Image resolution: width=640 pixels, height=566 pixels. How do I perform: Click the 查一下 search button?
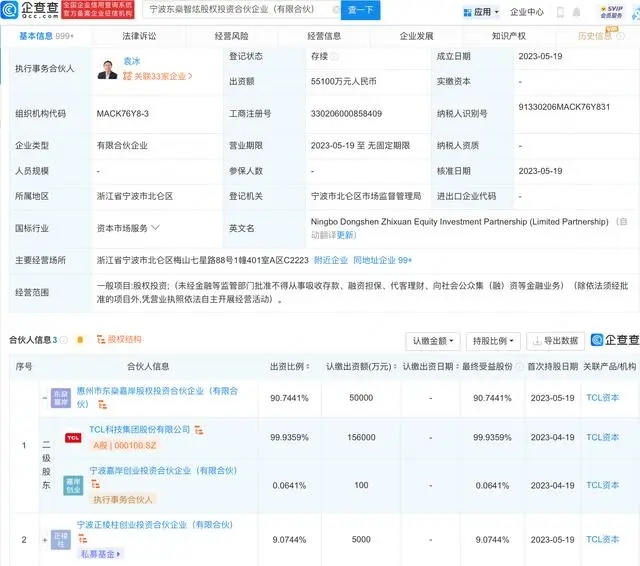tap(360, 12)
